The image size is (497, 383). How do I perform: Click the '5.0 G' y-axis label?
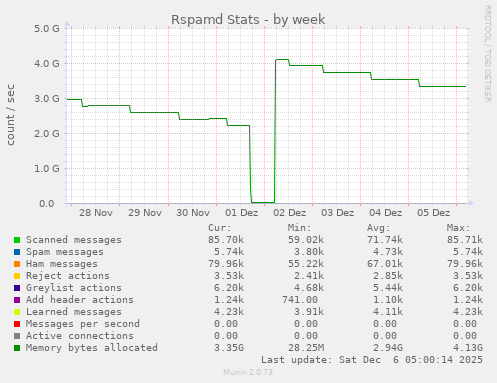click(x=47, y=28)
